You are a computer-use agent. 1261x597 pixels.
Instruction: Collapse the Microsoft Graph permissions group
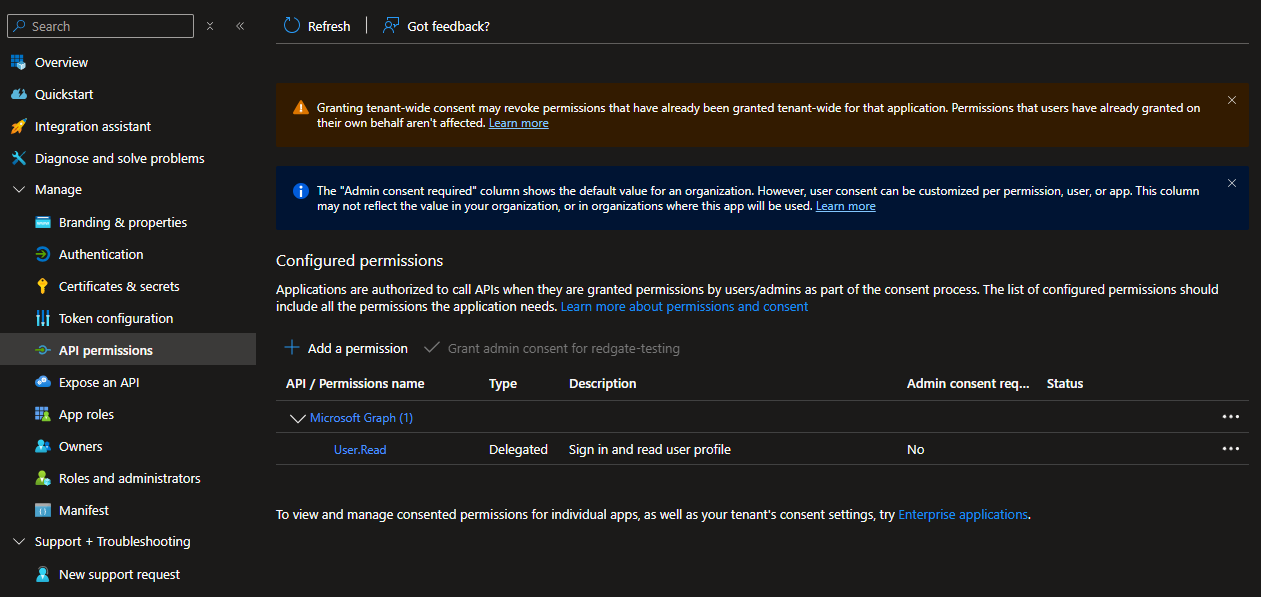coord(297,418)
